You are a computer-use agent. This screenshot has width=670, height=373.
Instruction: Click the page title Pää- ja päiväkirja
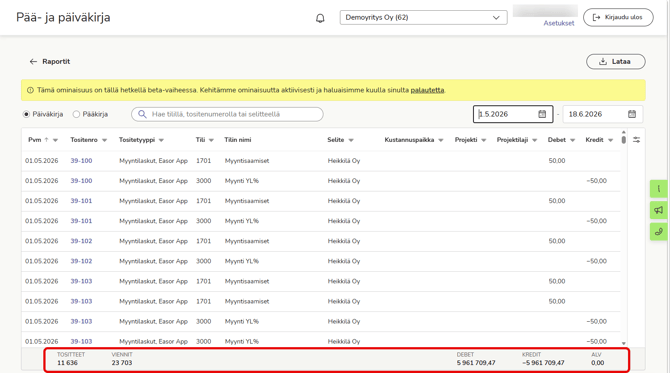tap(63, 18)
